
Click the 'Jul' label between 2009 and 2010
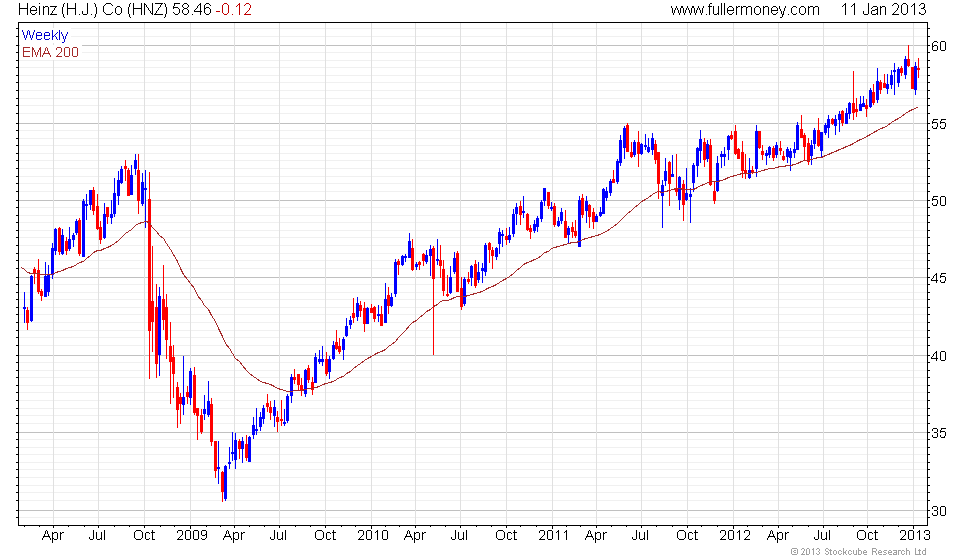tap(278, 536)
